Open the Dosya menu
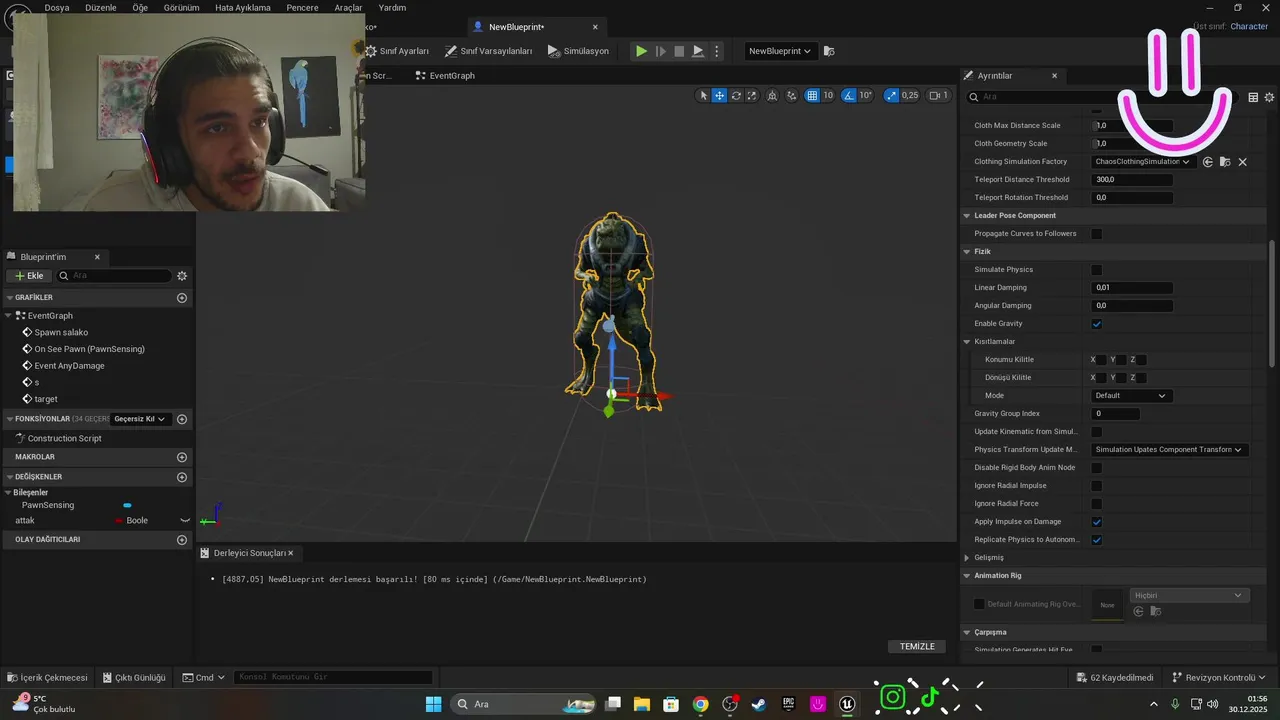The height and width of the screenshot is (720, 1280). pos(57,7)
